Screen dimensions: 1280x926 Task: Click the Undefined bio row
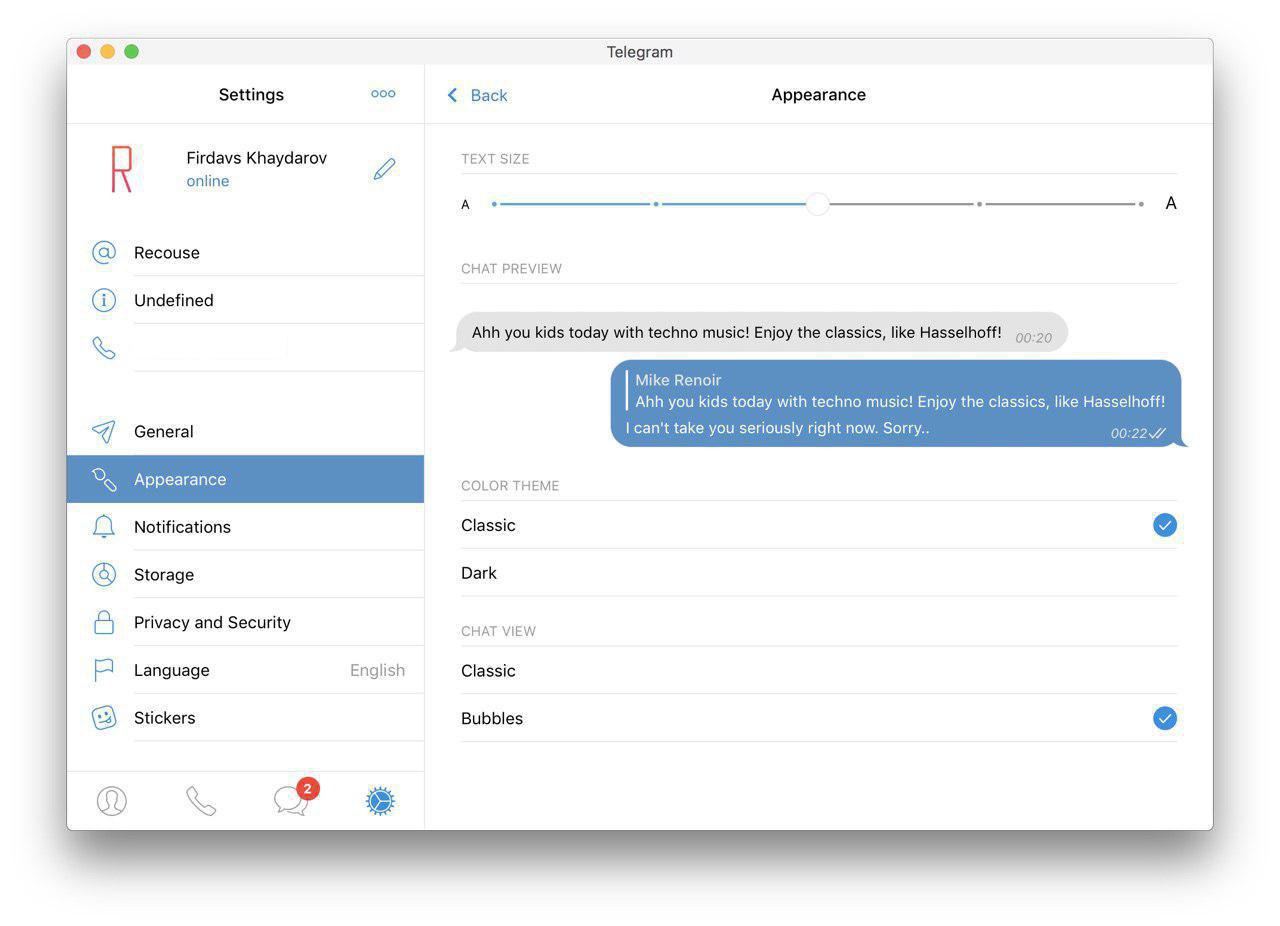245,300
